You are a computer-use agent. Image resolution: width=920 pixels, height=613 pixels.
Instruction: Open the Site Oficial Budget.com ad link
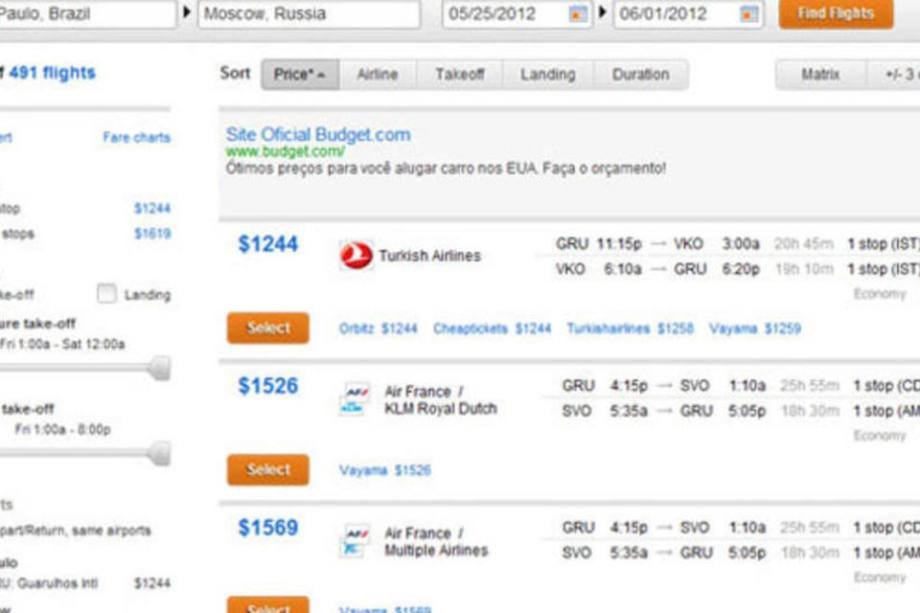click(x=318, y=134)
